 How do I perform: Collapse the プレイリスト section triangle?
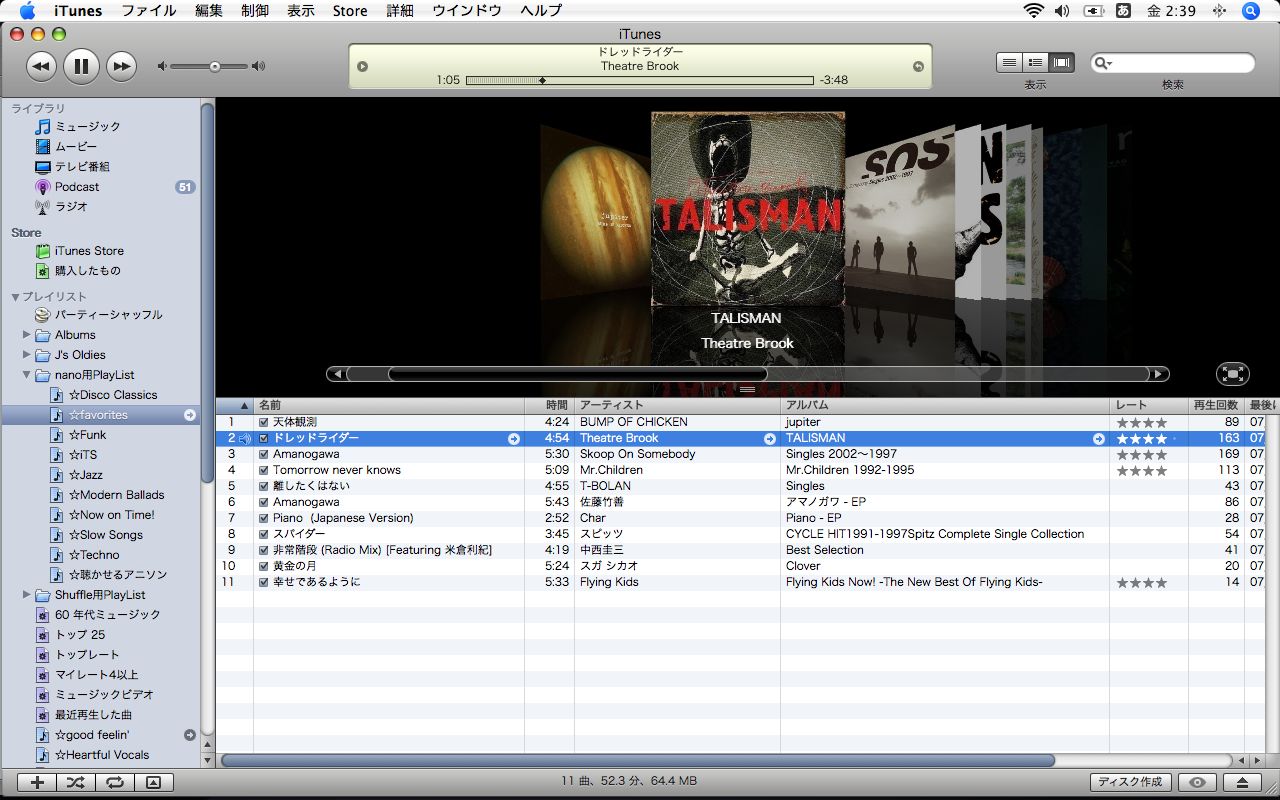pyautogui.click(x=15, y=297)
